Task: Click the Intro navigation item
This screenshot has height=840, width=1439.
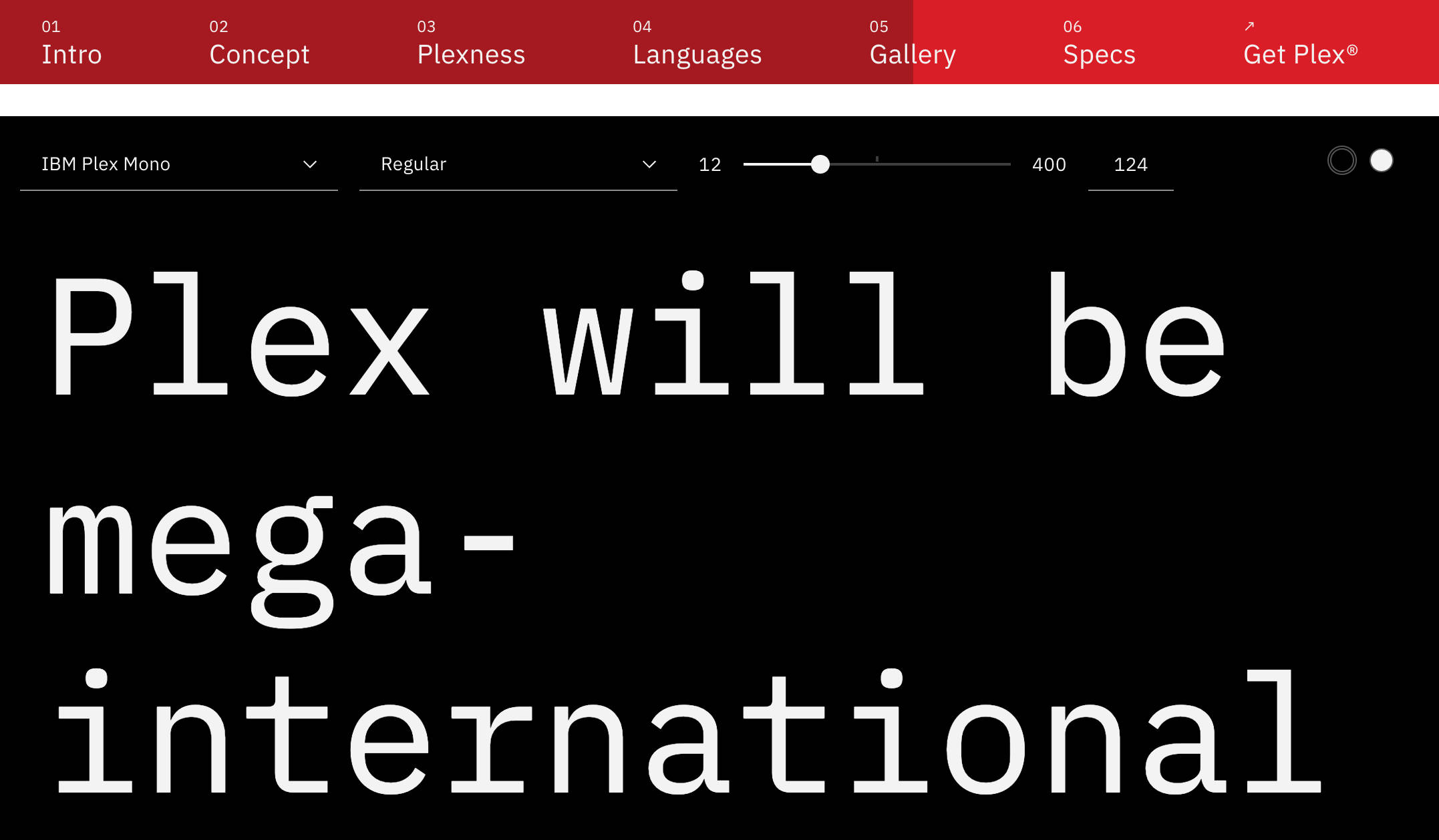Action: point(70,55)
